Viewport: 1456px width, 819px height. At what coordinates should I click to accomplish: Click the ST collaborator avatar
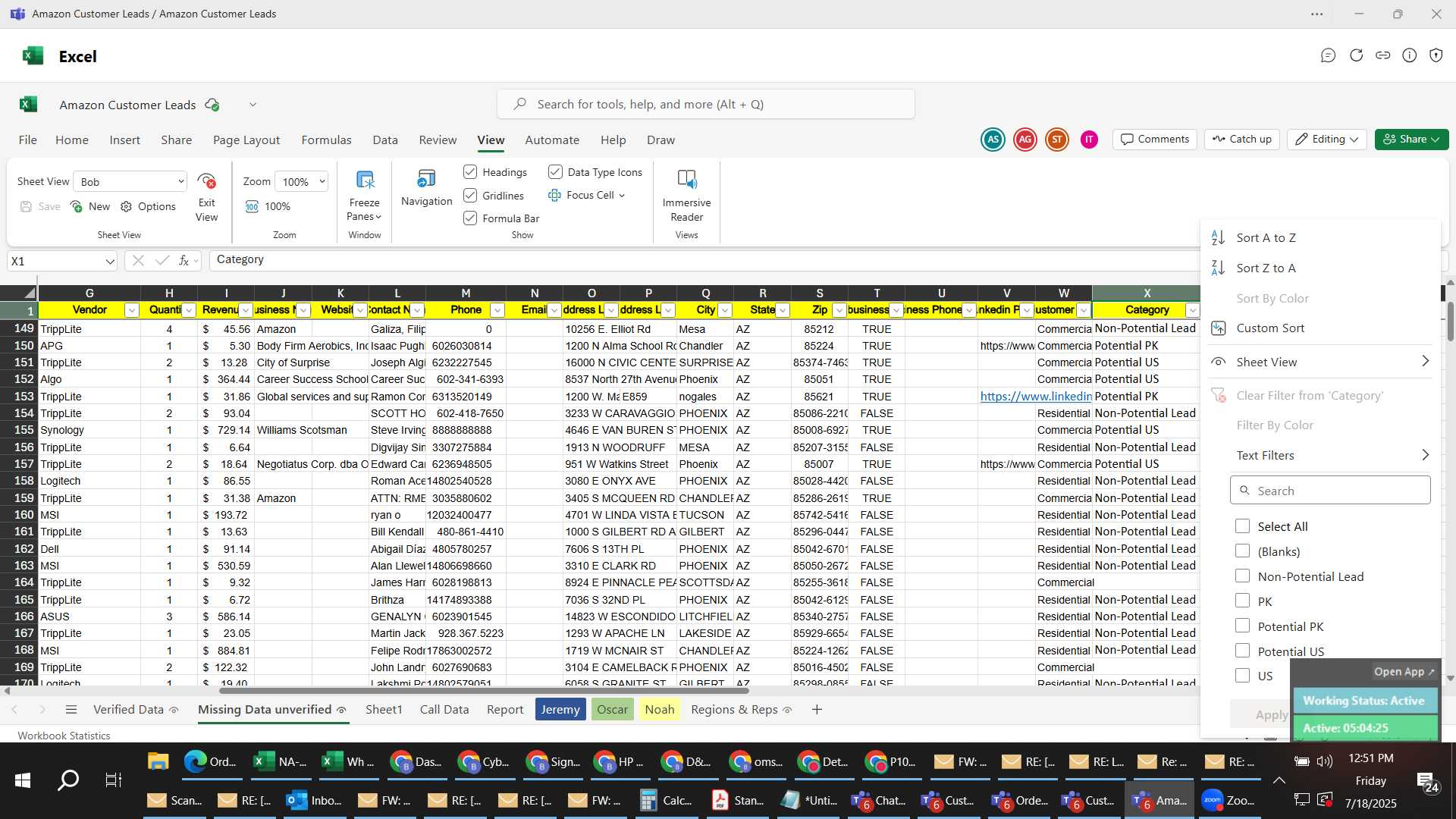1056,140
